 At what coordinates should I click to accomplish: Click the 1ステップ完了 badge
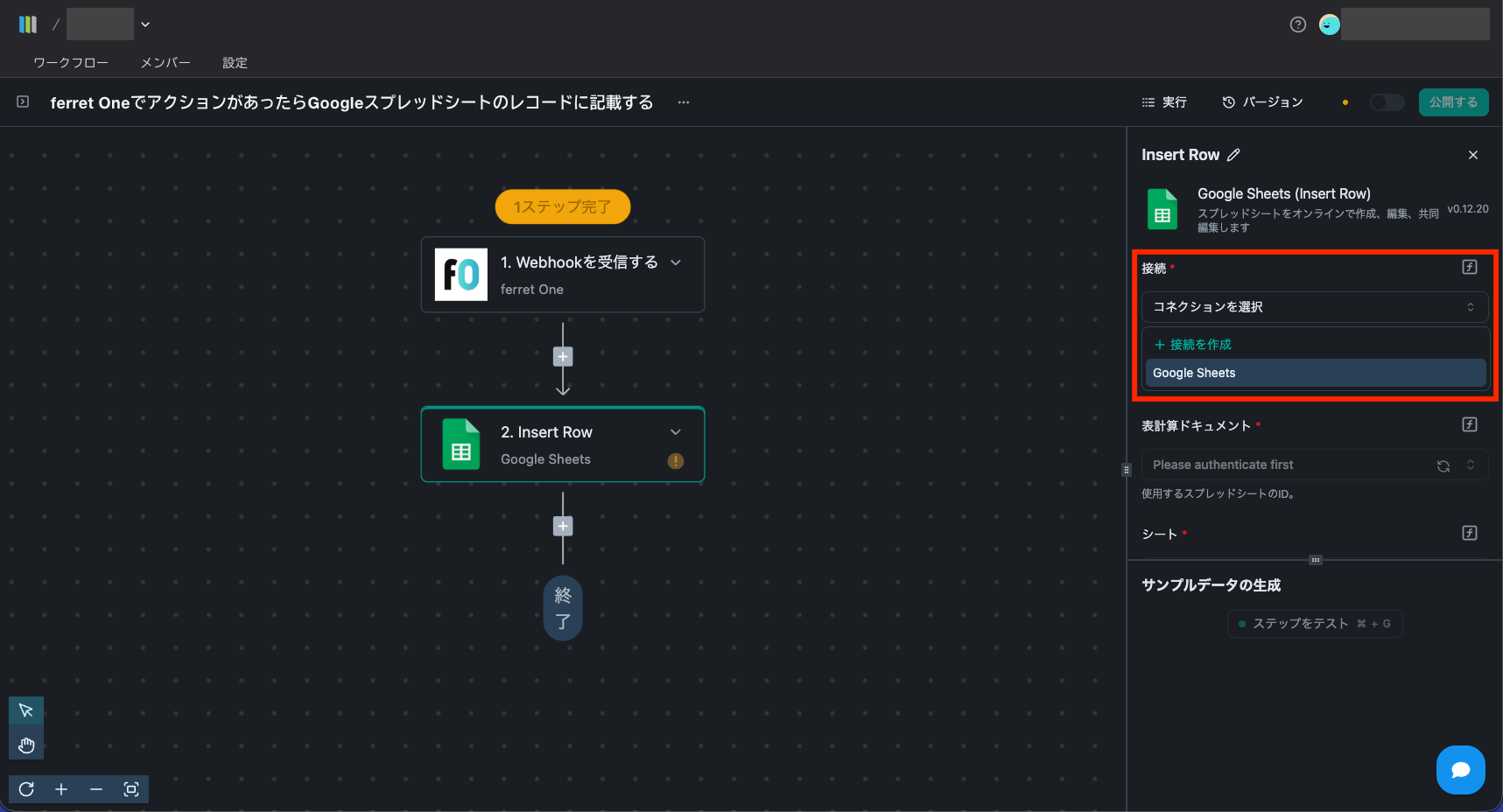pos(563,206)
